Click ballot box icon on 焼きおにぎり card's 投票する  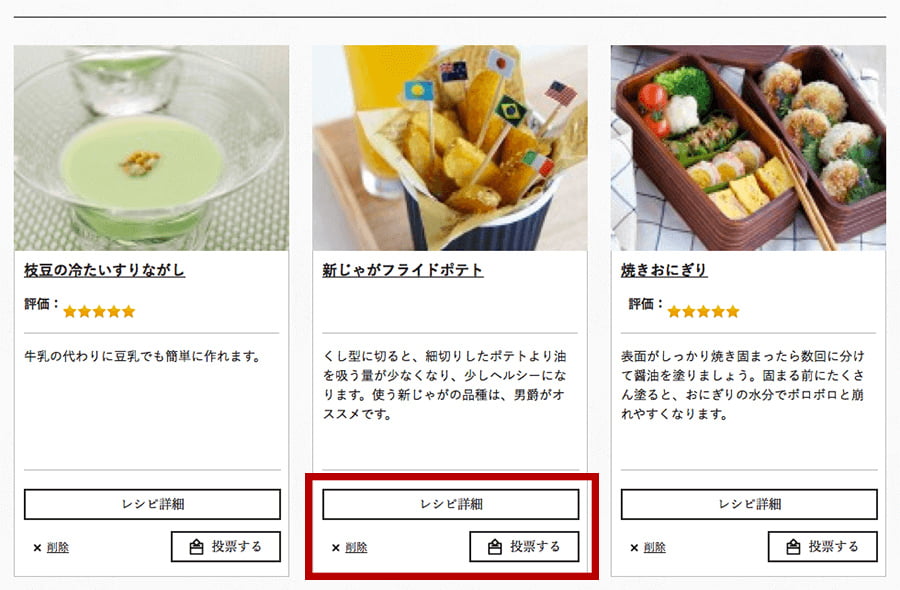(x=793, y=546)
